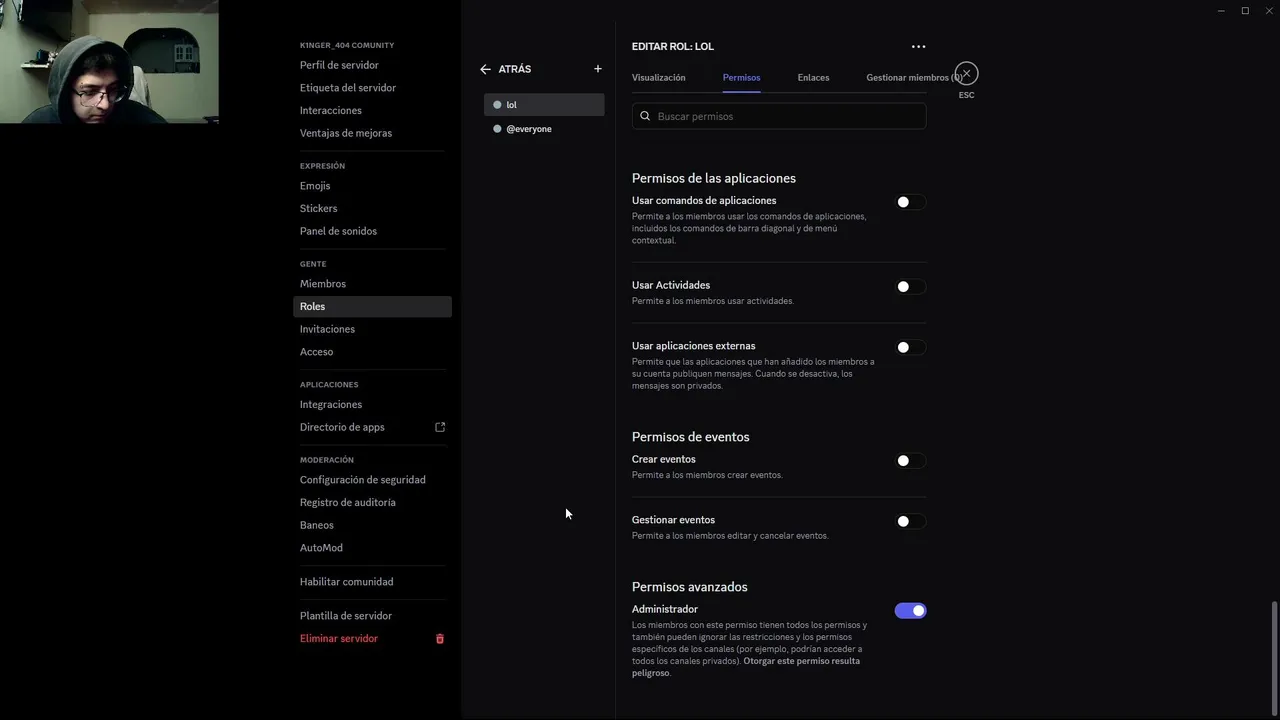
Task: Select the lol role color dot
Action: (x=497, y=105)
